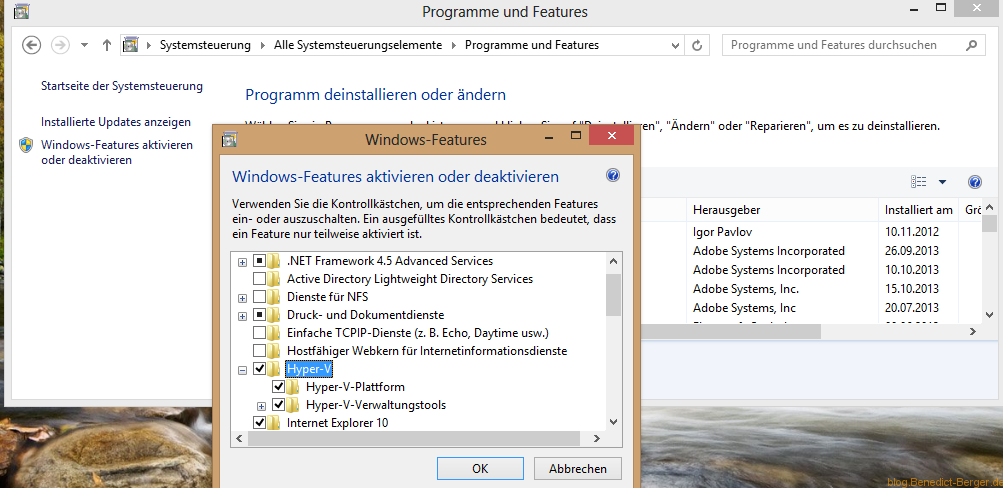Click the view options icon in main window
The height and width of the screenshot is (488, 1003).
919,182
